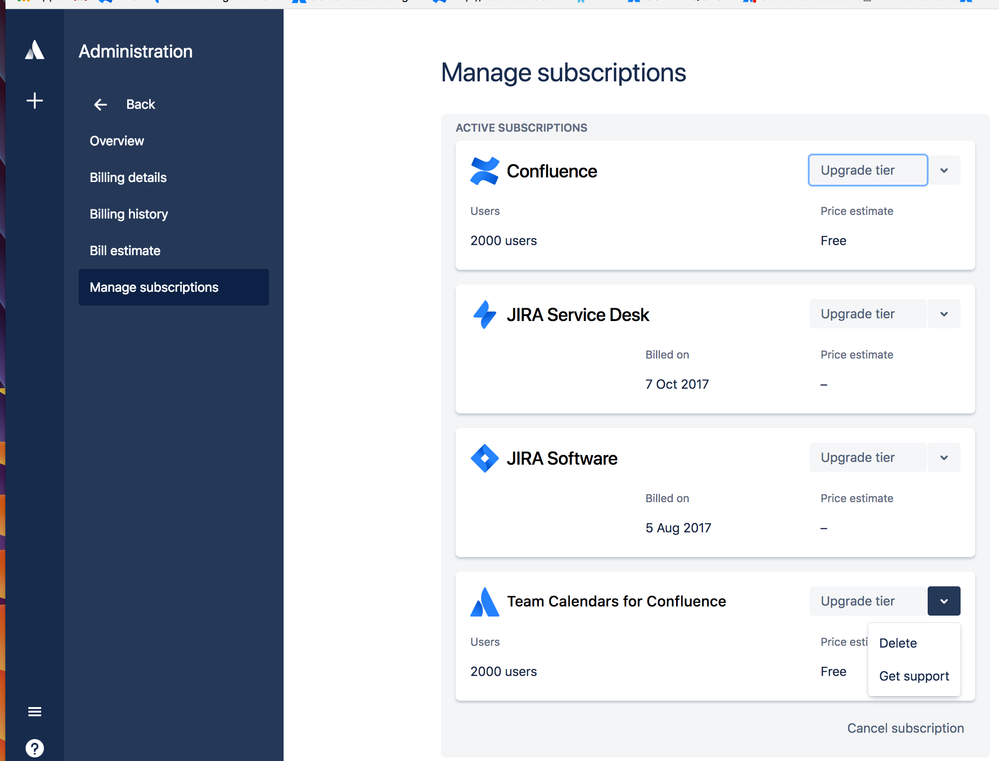999x761 pixels.
Task: Click JIRA Service Desk's Price estimate label
Action: tap(857, 355)
